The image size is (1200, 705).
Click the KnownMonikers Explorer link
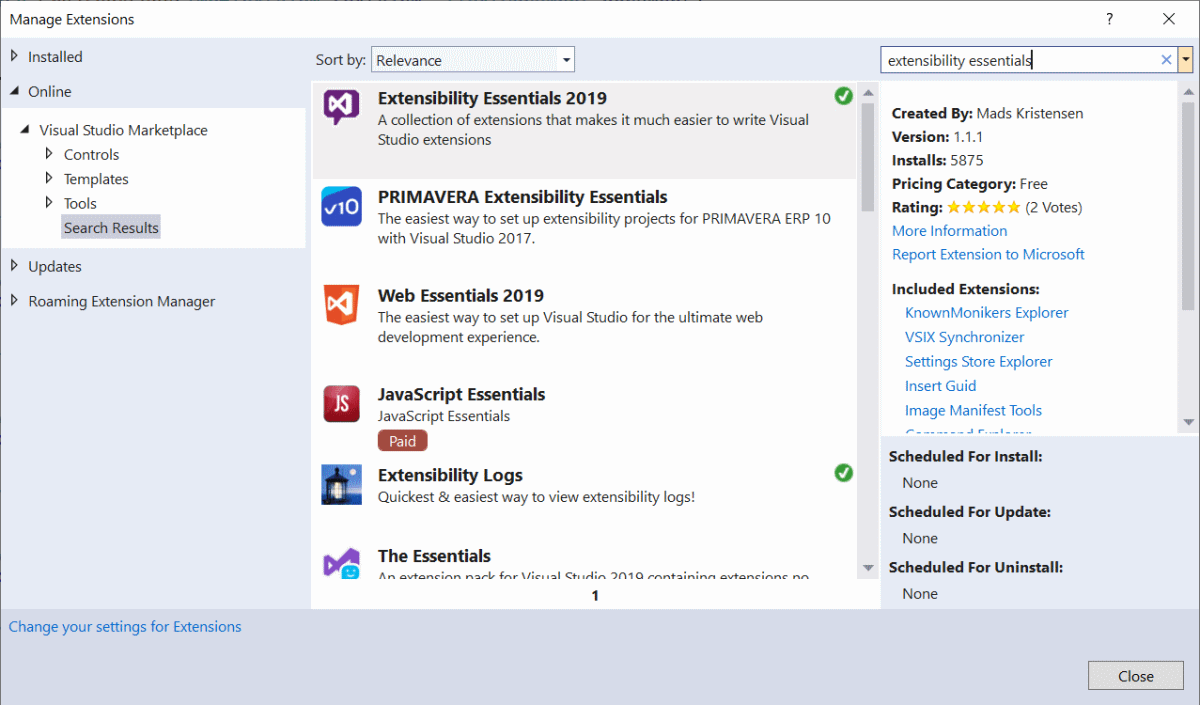coord(986,312)
